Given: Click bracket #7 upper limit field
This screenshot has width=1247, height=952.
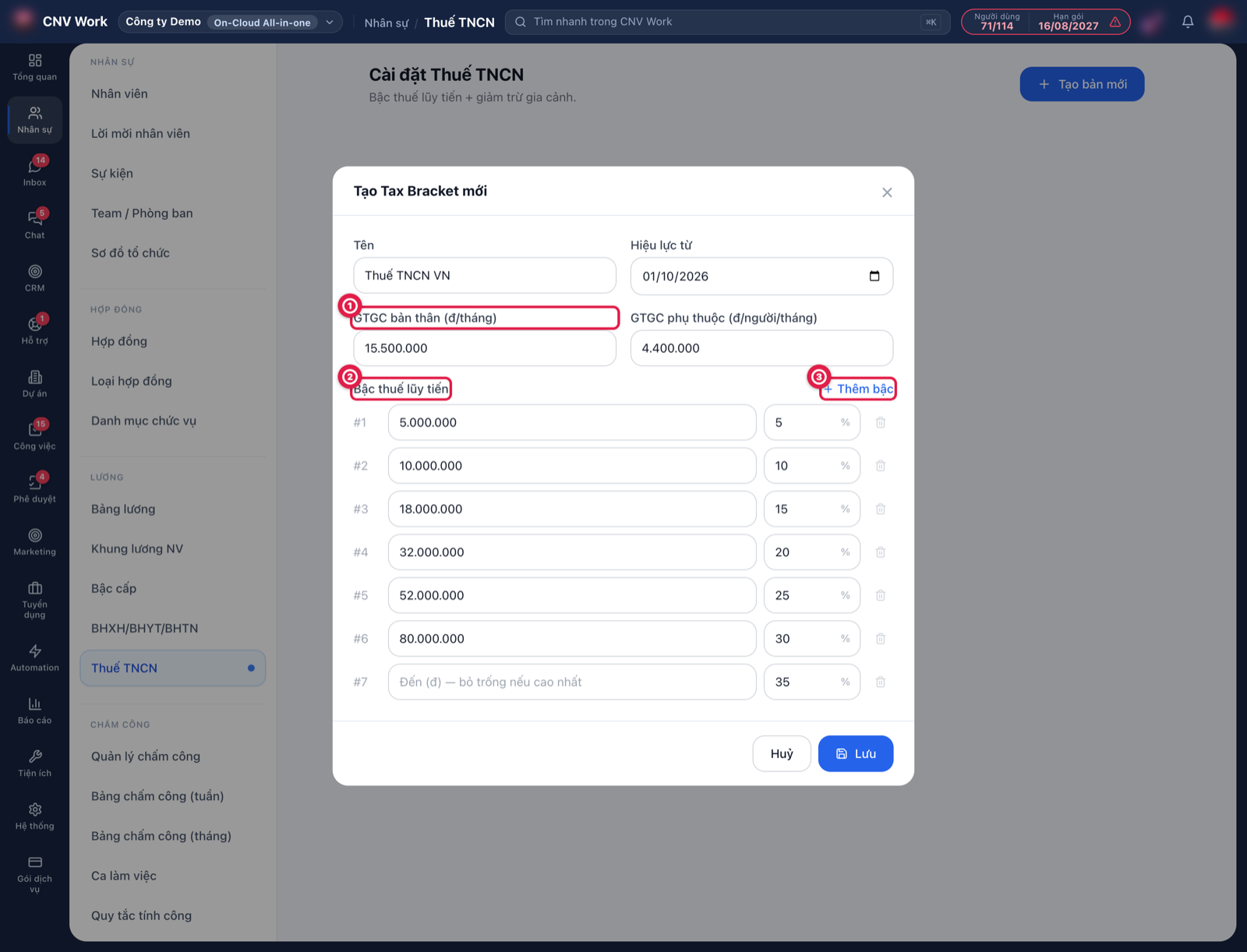Looking at the screenshot, I should pos(572,682).
